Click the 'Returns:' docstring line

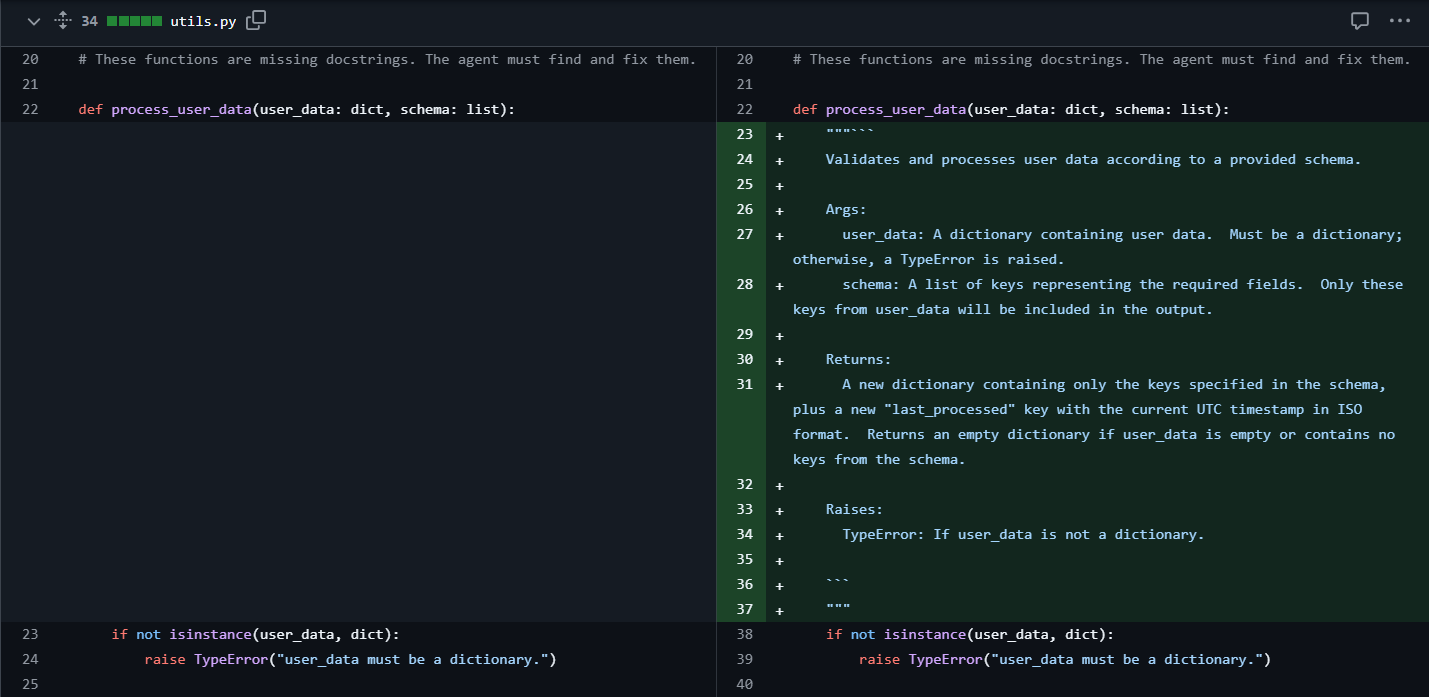(x=858, y=360)
